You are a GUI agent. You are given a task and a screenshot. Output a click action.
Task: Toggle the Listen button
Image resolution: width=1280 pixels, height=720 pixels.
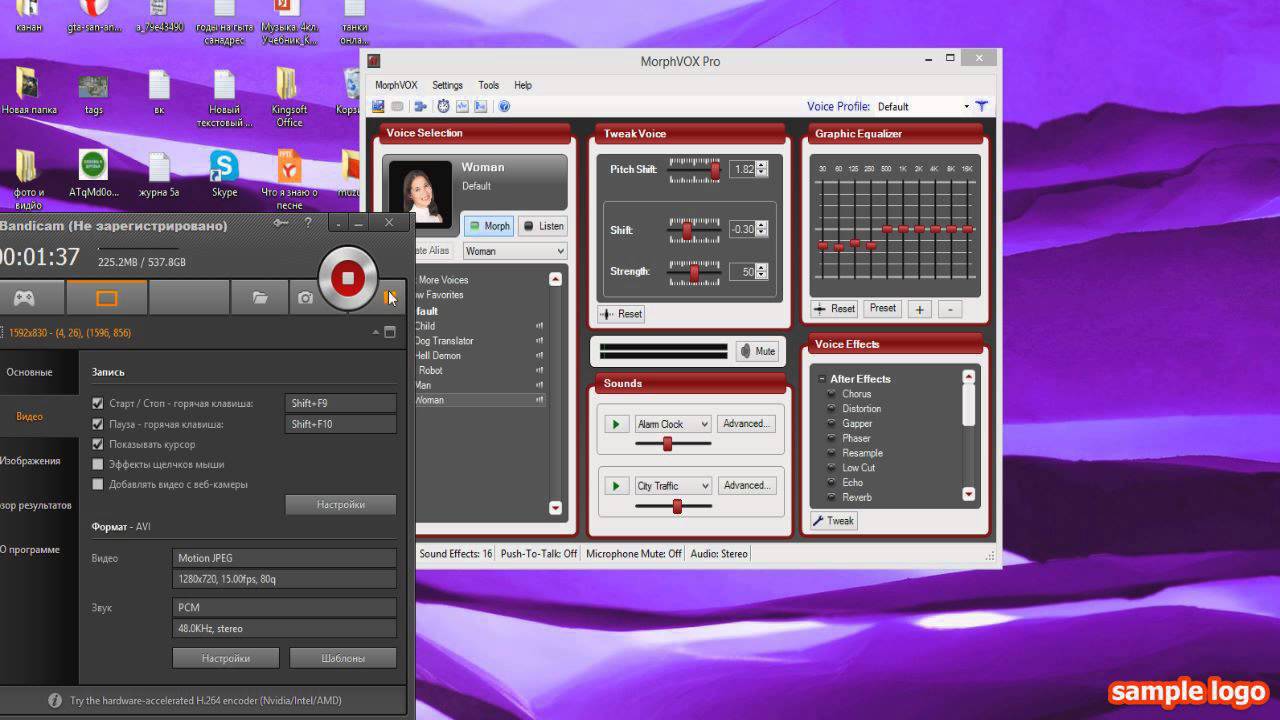(x=542, y=226)
